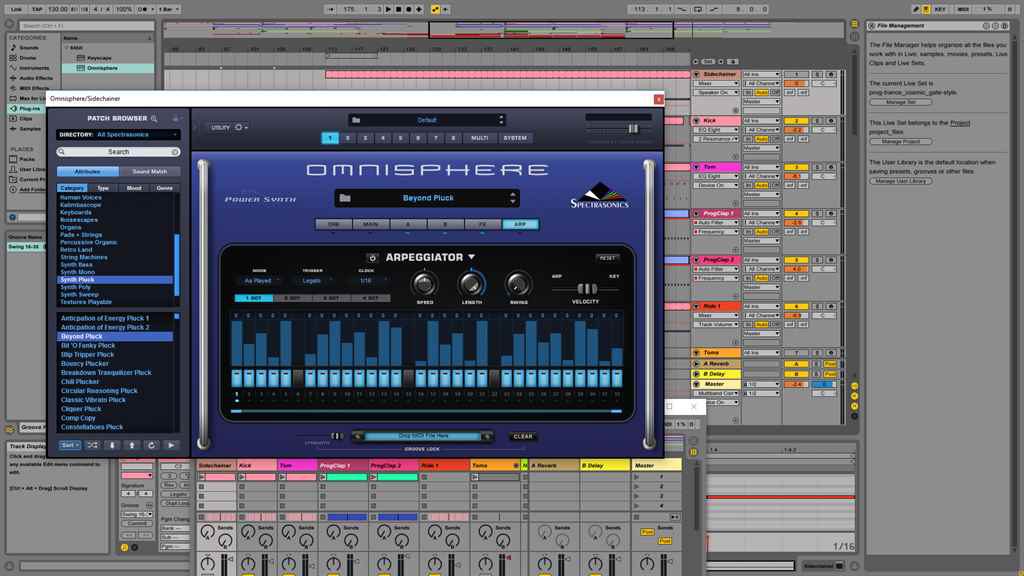Open patch browser search magnifier icon
The width and height of the screenshot is (1024, 576).
[x=154, y=118]
